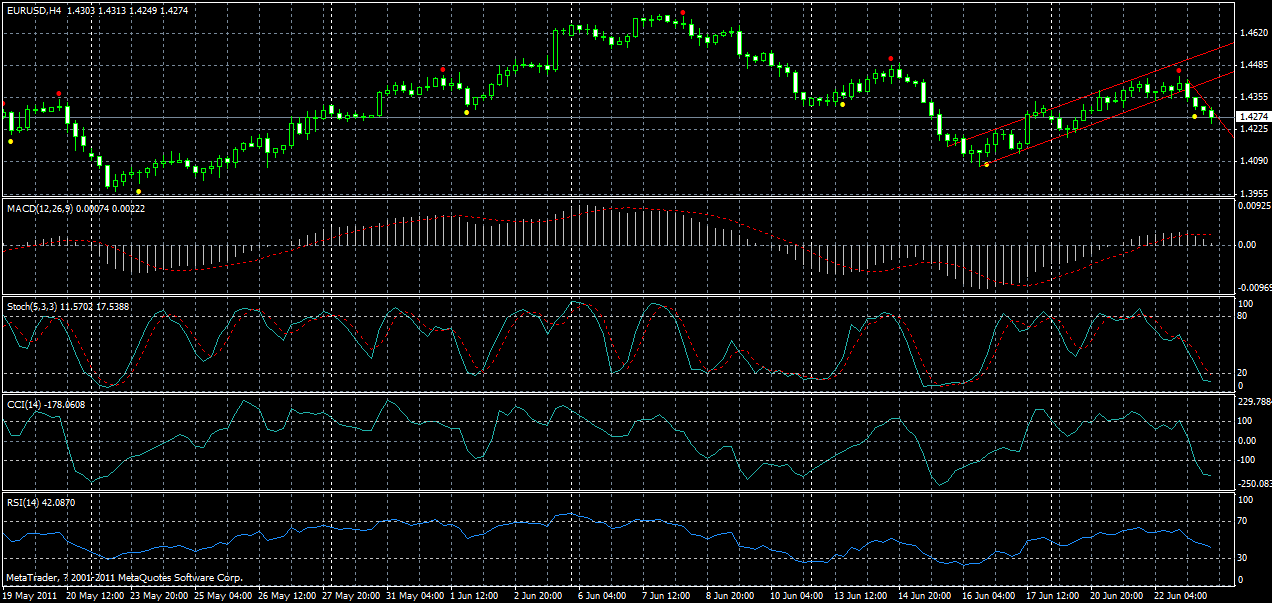Image resolution: width=1272 pixels, height=603 pixels.
Task: Select the yellow dot below the 16 Jun low
Action: click(987, 164)
